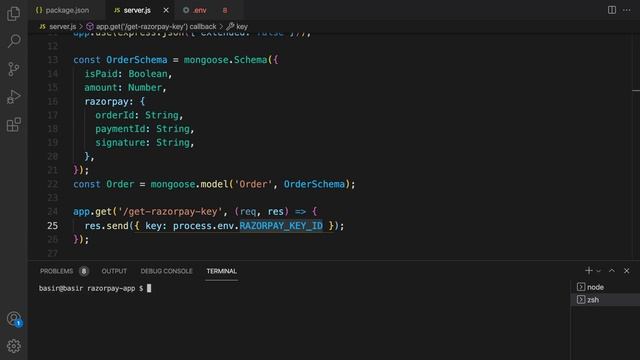Viewport: 640px width, 360px height.
Task: Select the TERMINAL panel tab
Action: [x=221, y=271]
